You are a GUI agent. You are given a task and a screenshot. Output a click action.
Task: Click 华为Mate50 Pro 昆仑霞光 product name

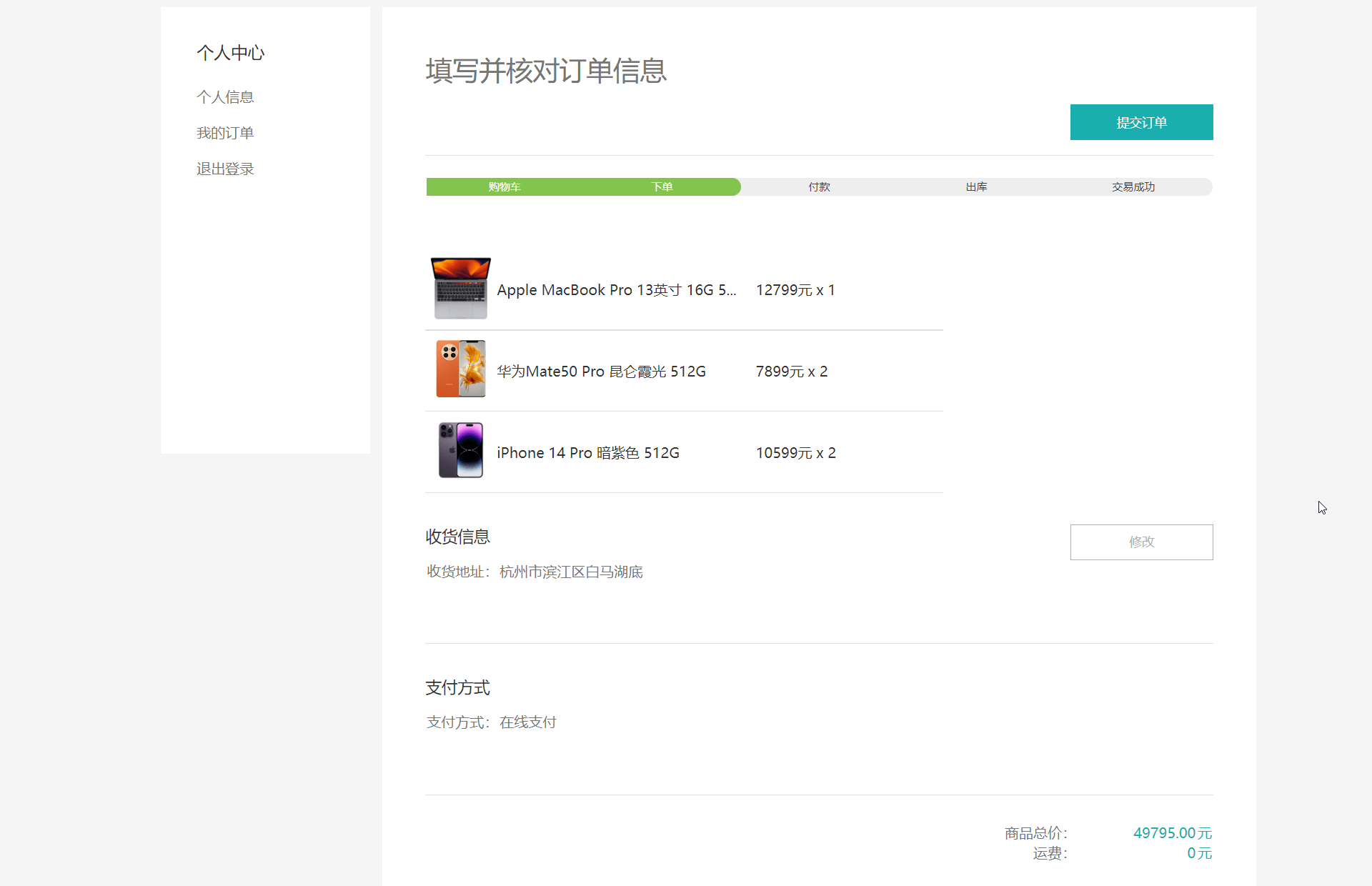[x=601, y=372]
